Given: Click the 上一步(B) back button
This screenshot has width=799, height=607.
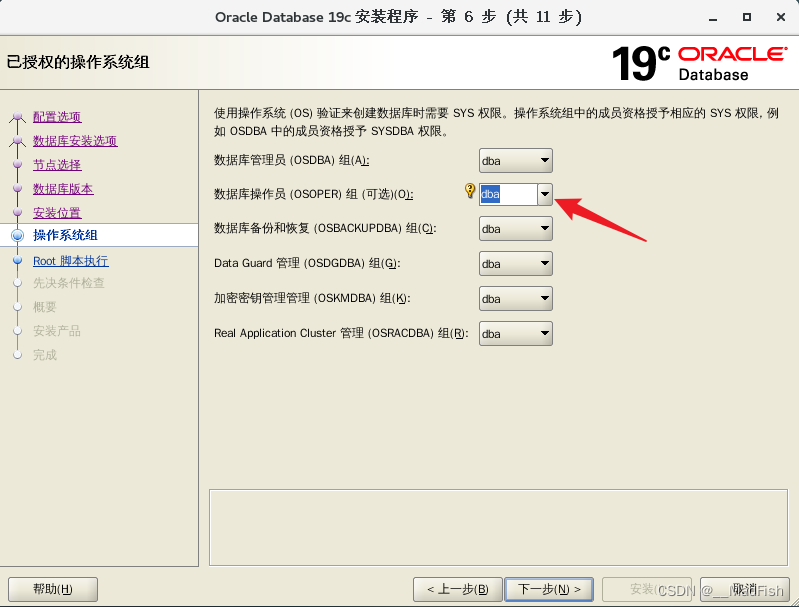Looking at the screenshot, I should [x=458, y=590].
